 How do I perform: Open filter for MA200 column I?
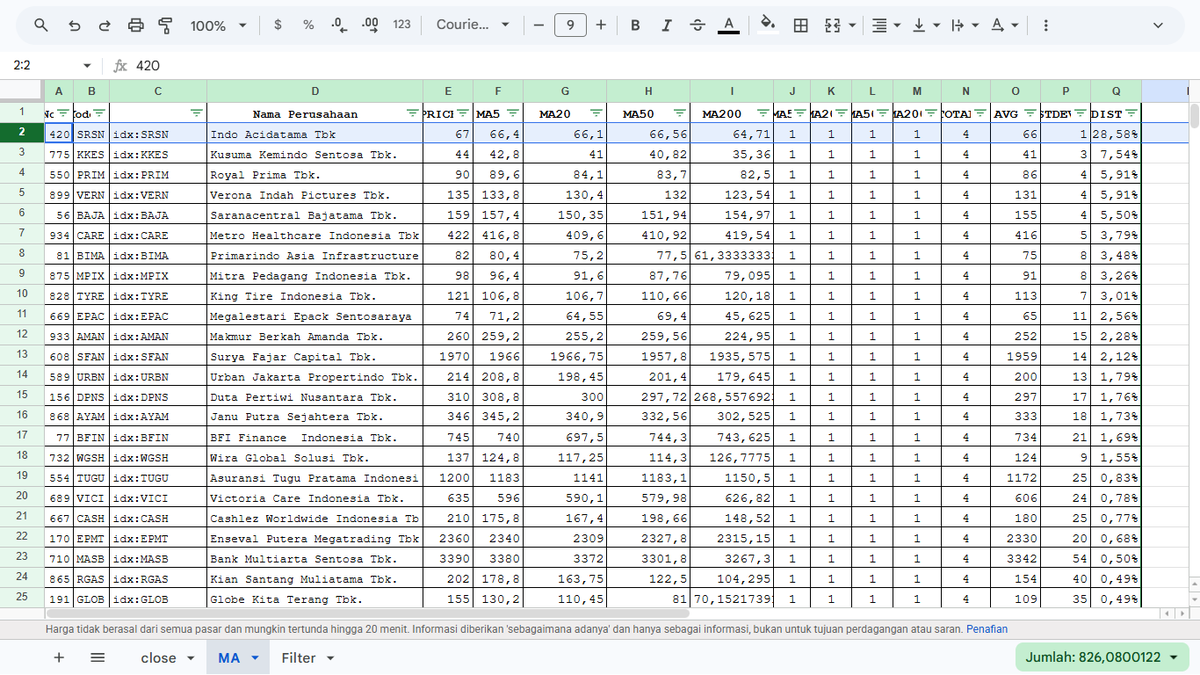click(763, 113)
